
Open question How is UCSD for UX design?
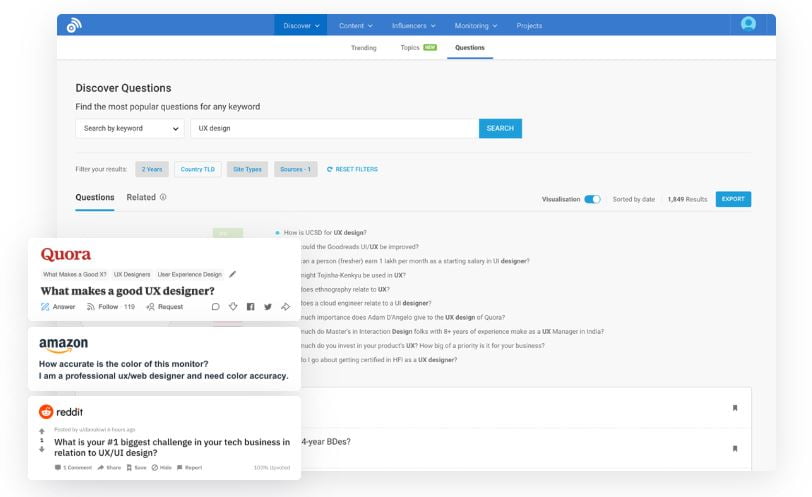coord(325,233)
